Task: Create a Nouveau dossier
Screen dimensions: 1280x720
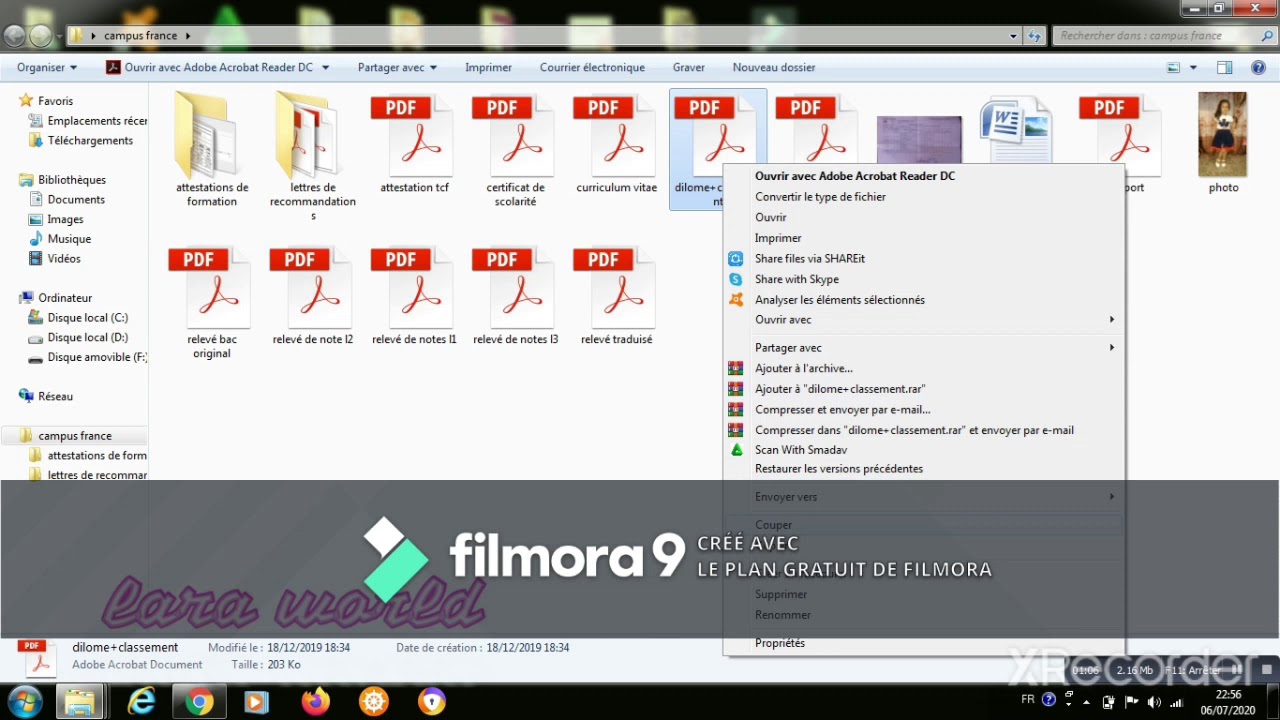Action: pyautogui.click(x=774, y=68)
